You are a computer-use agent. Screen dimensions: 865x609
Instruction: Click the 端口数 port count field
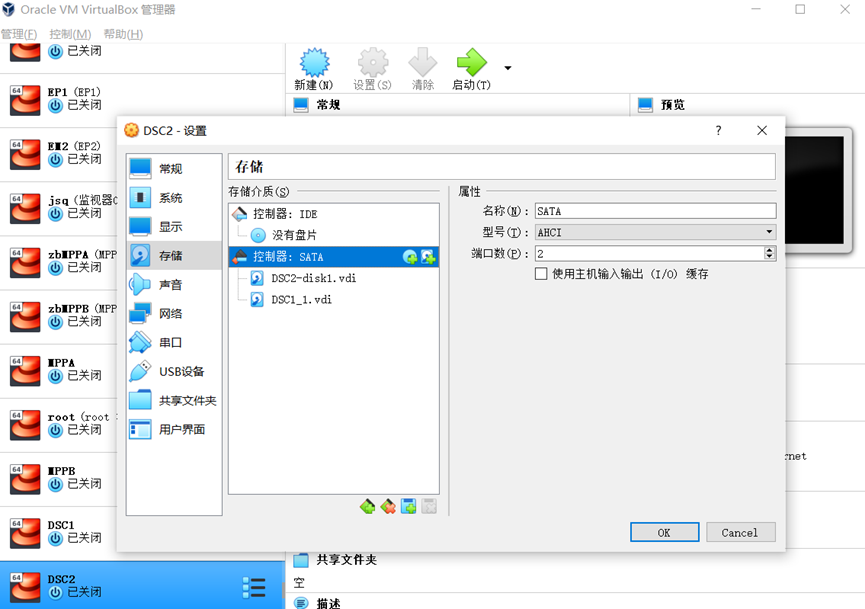coord(649,253)
